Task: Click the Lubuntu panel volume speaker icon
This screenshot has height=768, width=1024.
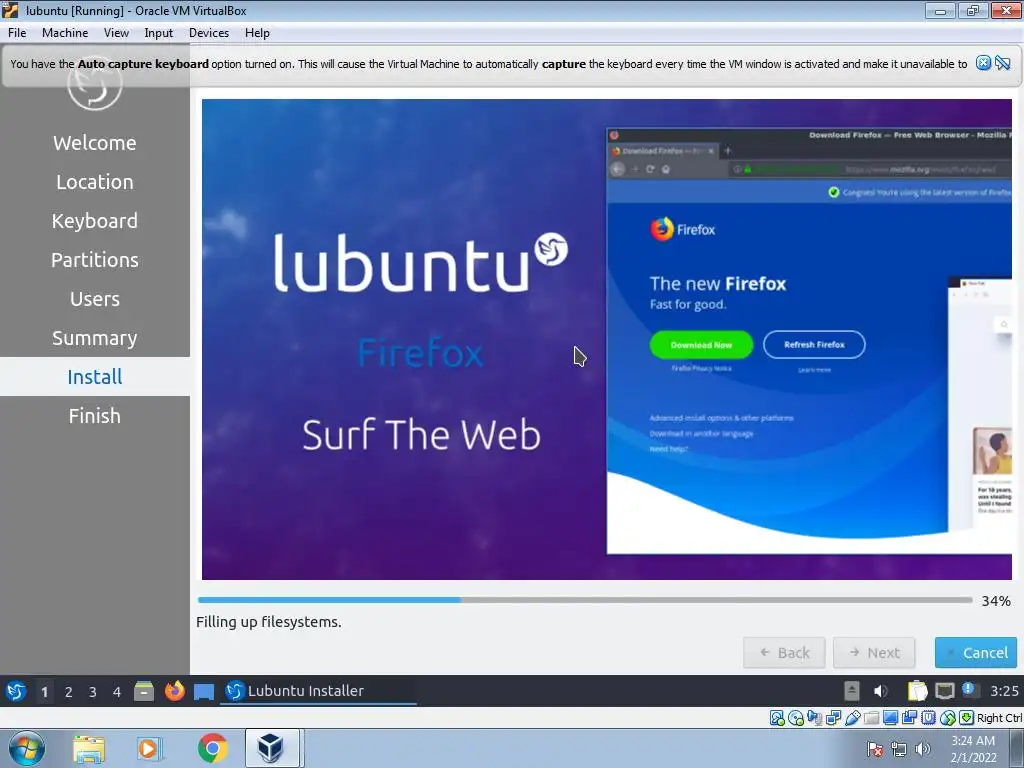Action: click(x=881, y=691)
